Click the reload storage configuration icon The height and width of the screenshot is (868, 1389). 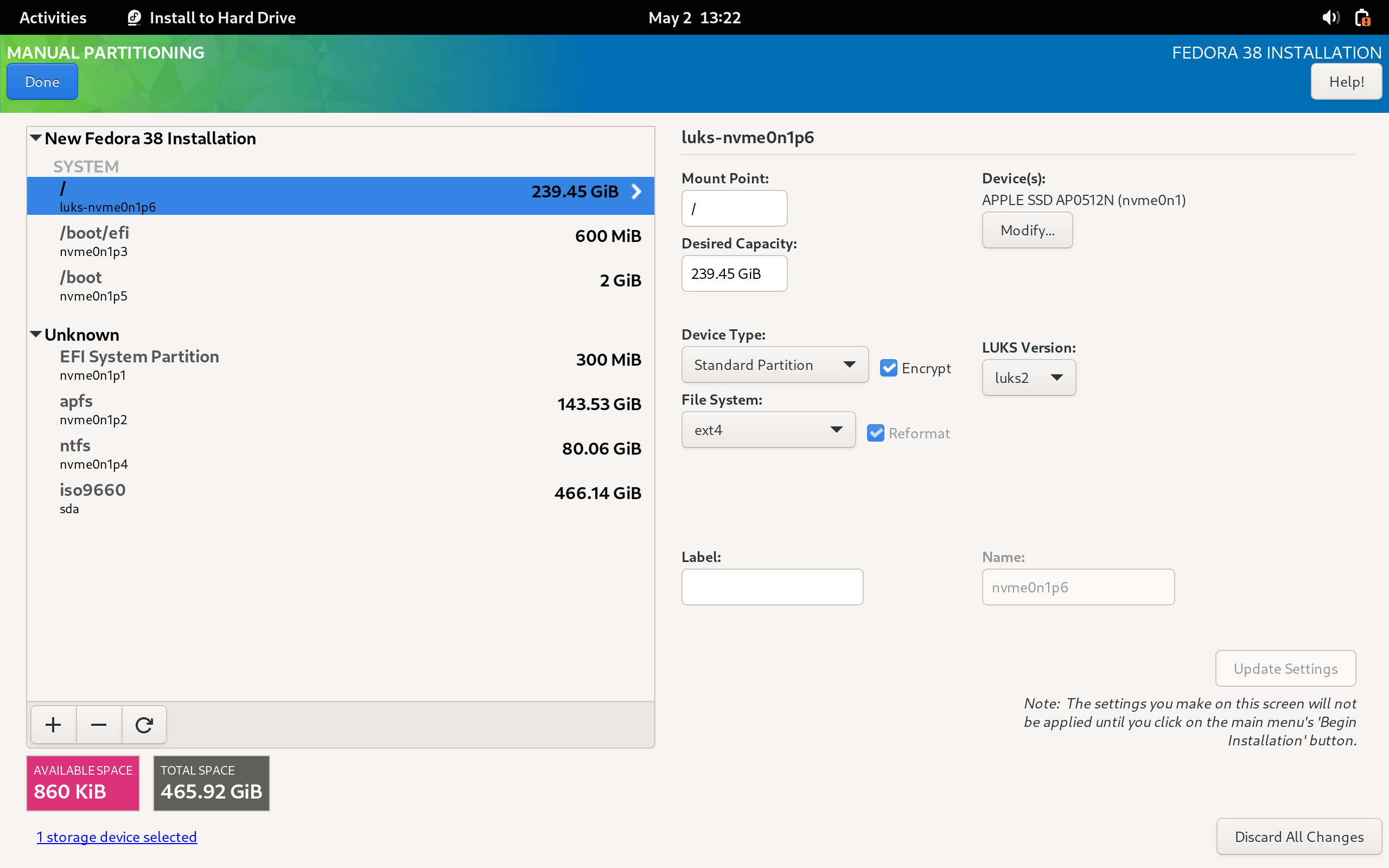coord(144,724)
